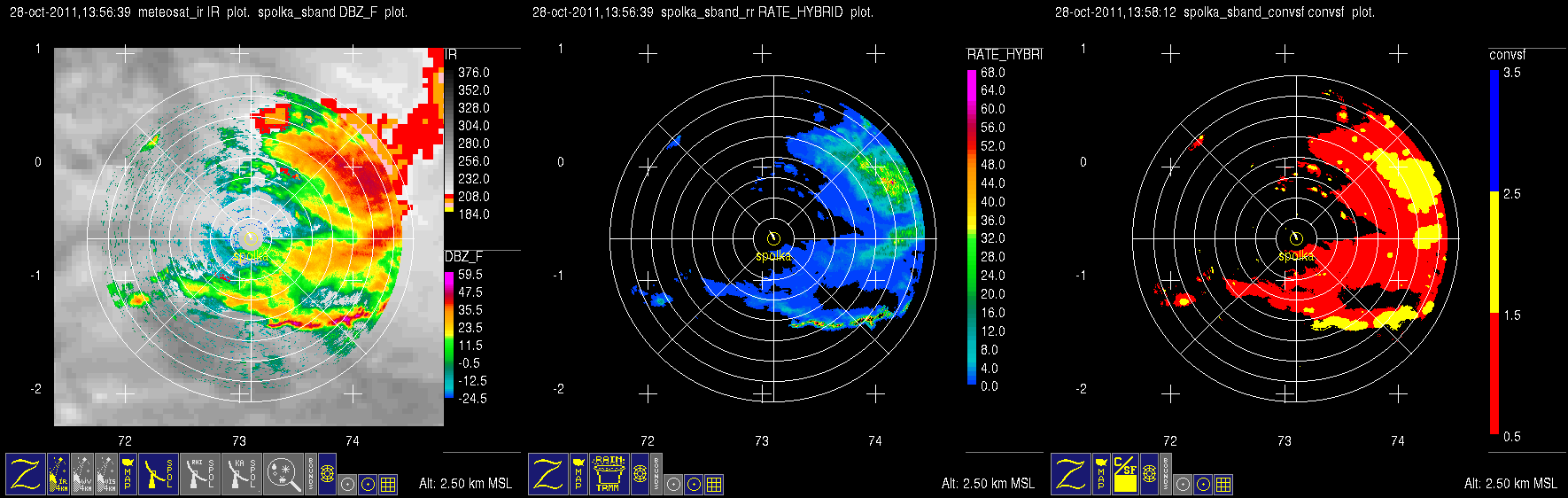1568x498 pixels.
Task: Click the Z icon in the convsf panel
Action: (x=1071, y=474)
